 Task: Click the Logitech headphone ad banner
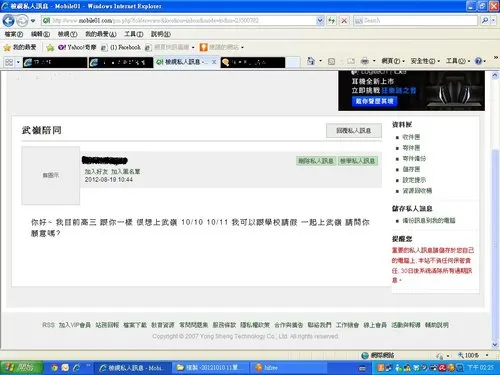(x=411, y=91)
